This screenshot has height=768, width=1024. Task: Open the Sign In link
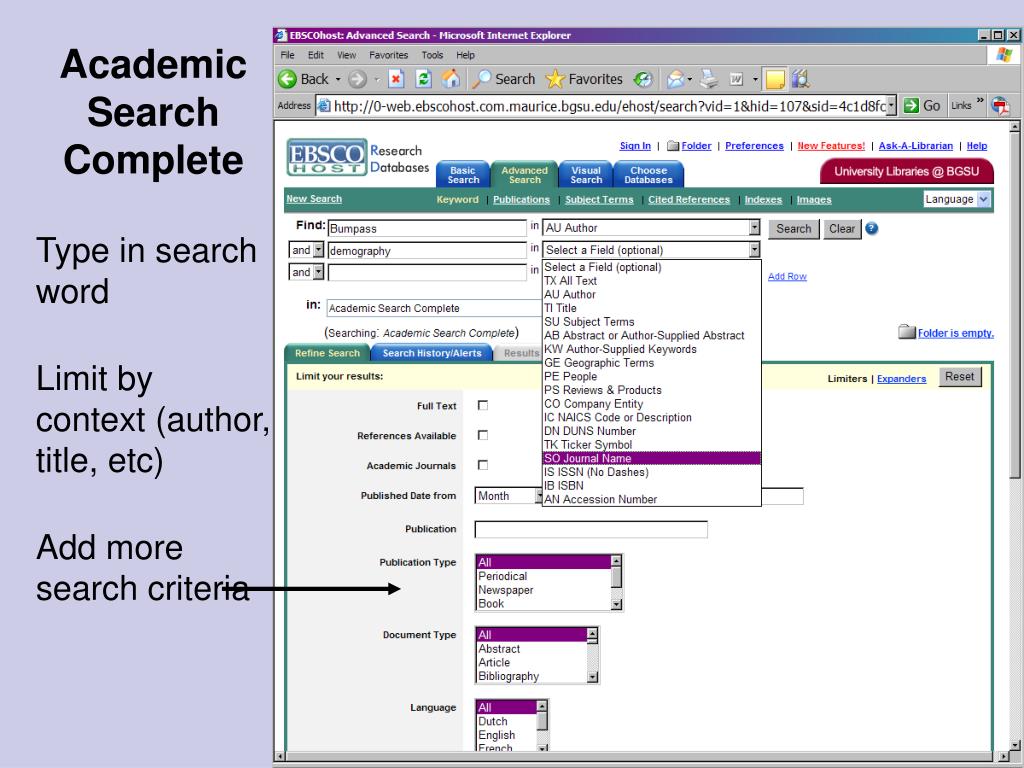(x=635, y=146)
